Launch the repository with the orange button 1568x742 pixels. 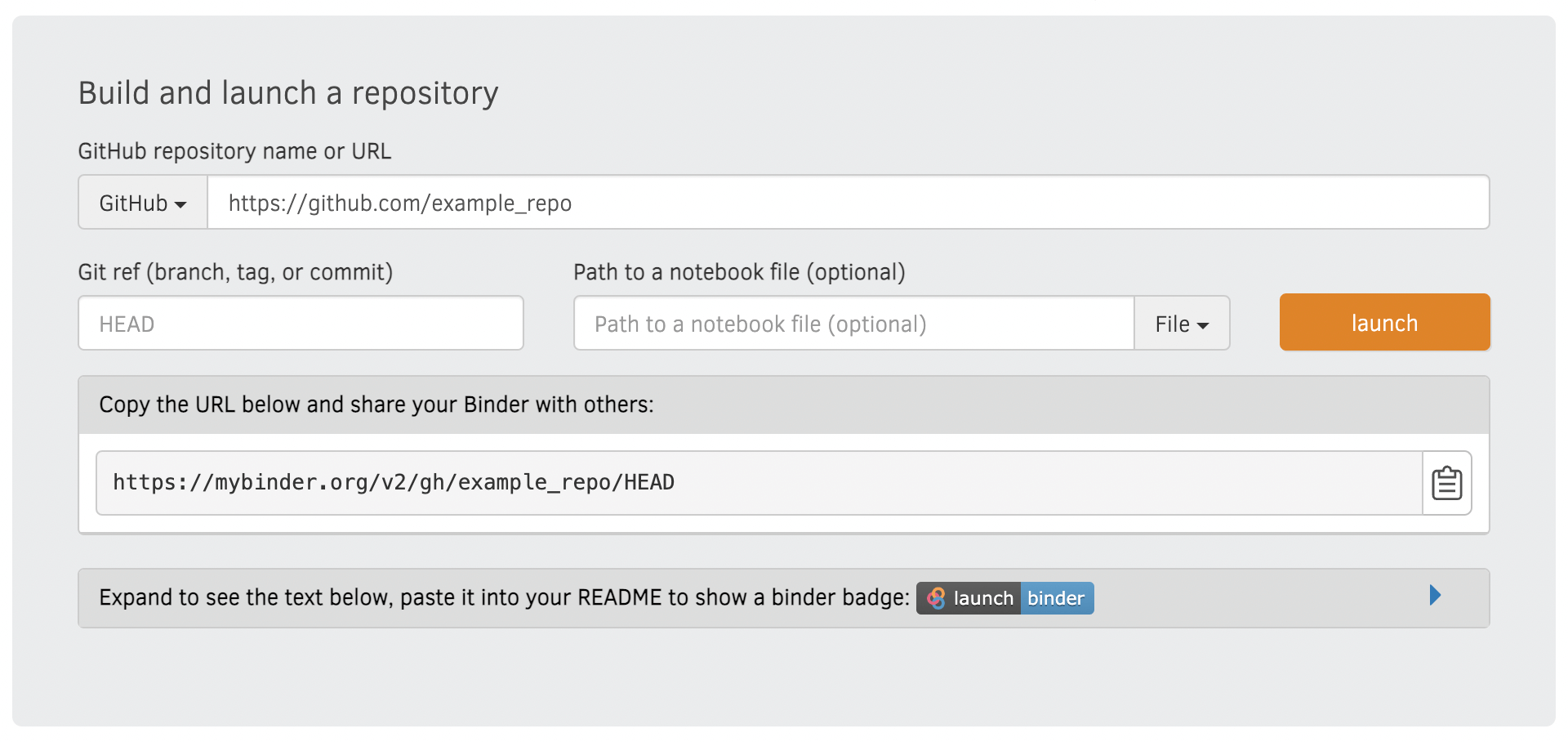pyautogui.click(x=1384, y=323)
